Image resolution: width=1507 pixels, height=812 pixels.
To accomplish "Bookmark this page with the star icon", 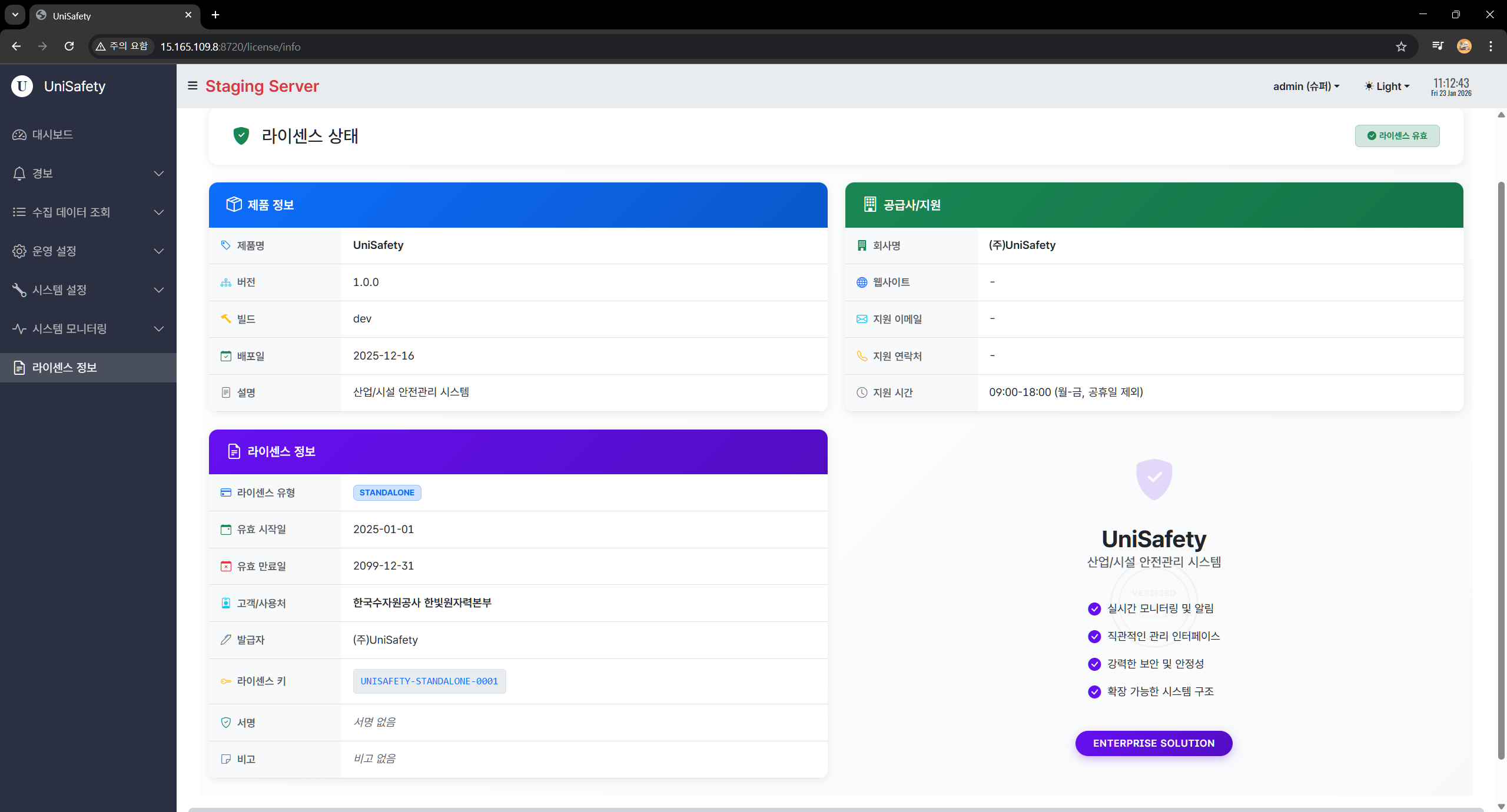I will click(1401, 46).
